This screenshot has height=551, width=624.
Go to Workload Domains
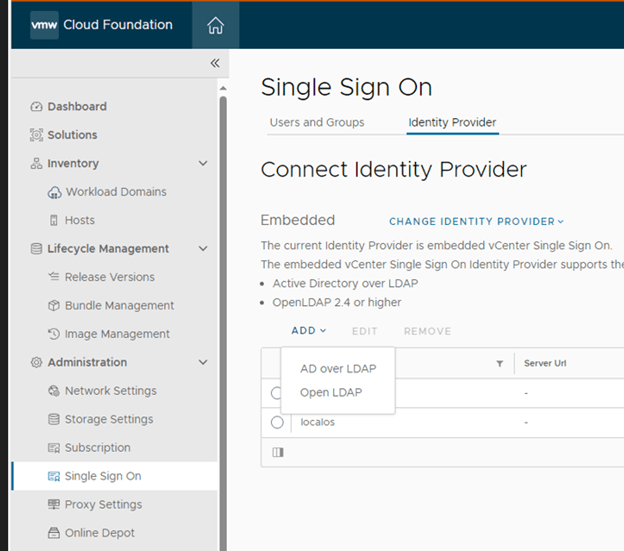pos(116,192)
